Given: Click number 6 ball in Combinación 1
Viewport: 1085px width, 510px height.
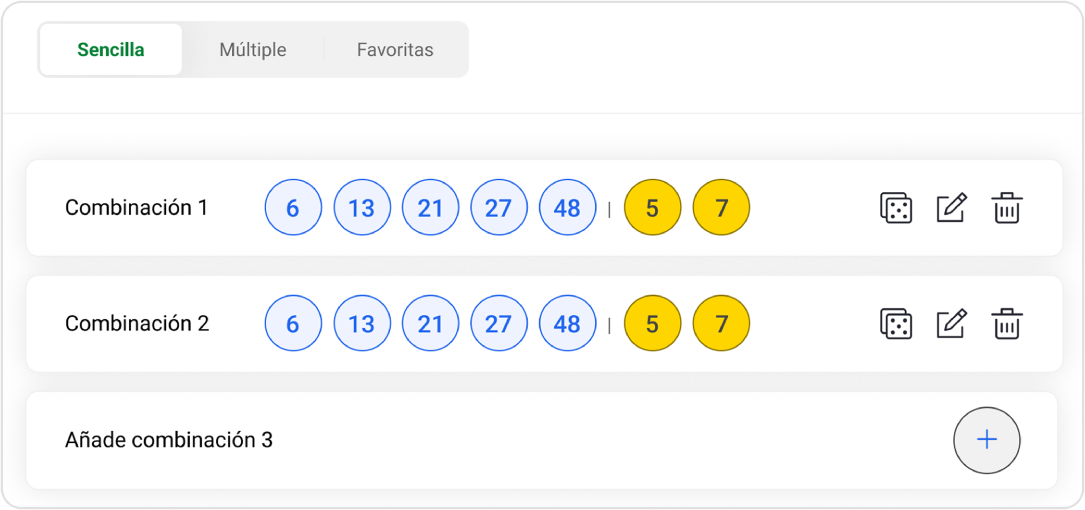Looking at the screenshot, I should pyautogui.click(x=293, y=208).
